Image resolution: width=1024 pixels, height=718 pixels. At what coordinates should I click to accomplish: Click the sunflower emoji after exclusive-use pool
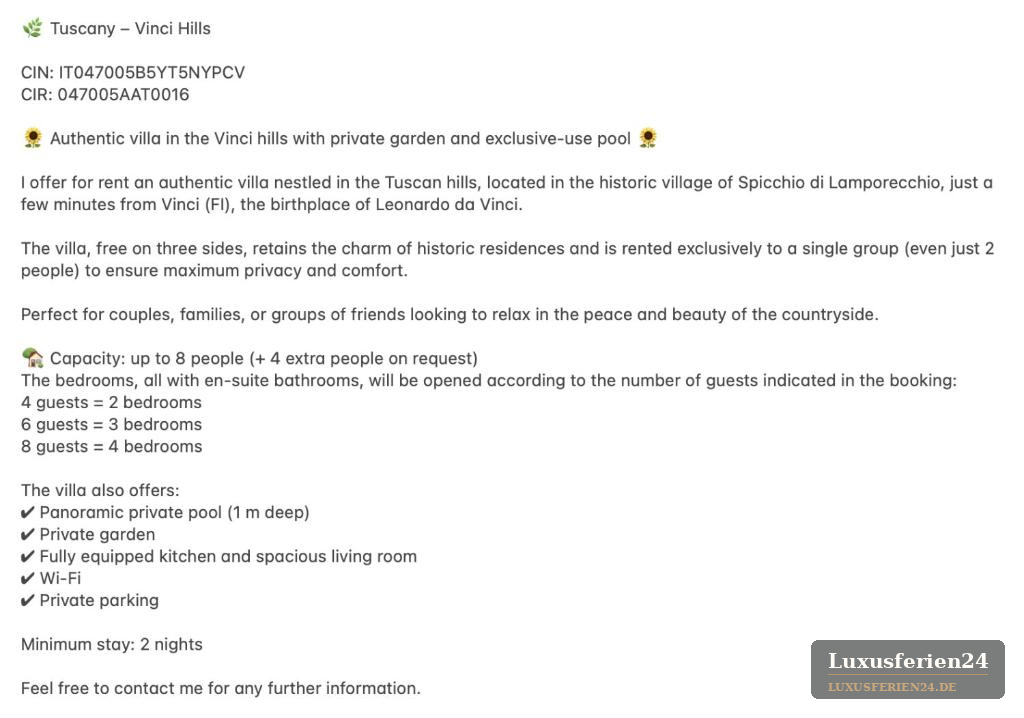click(x=648, y=138)
